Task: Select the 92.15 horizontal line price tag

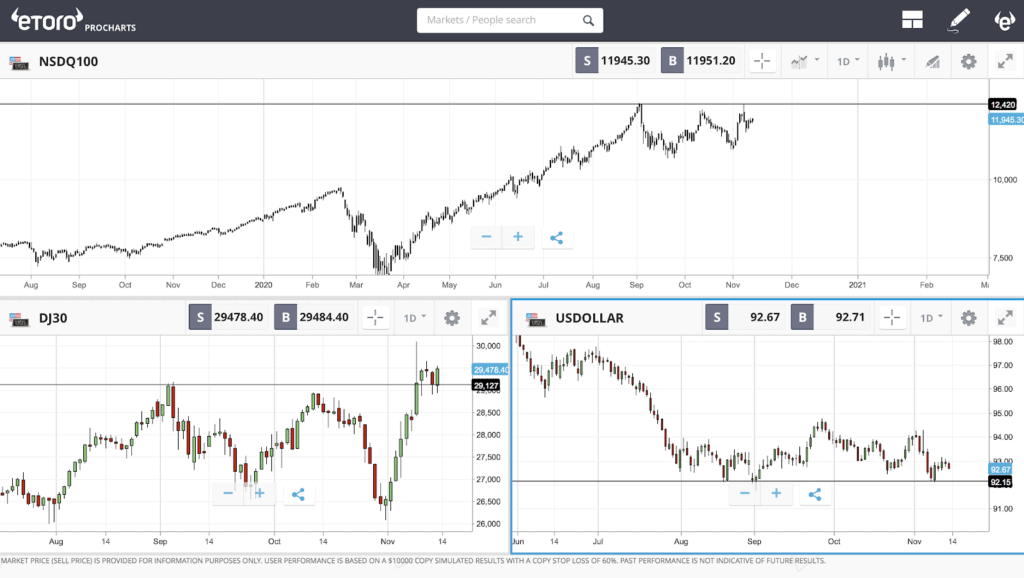Action: click(1000, 482)
